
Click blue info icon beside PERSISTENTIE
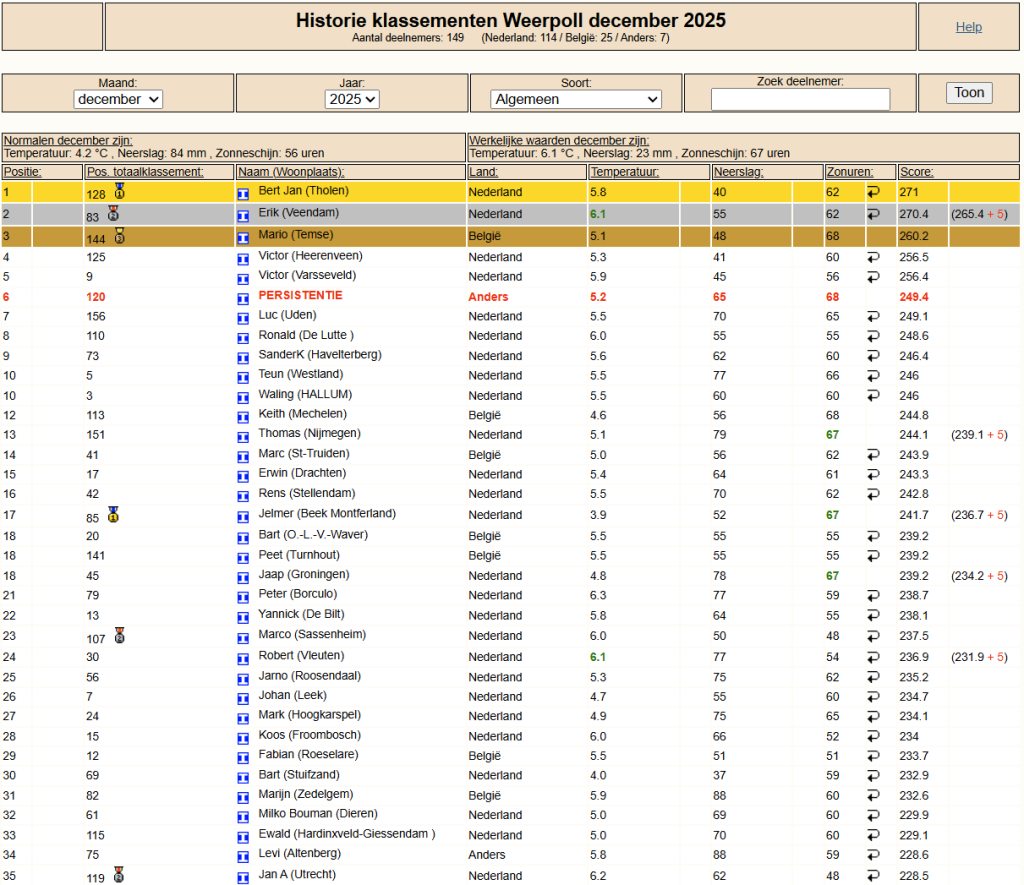pos(243,298)
